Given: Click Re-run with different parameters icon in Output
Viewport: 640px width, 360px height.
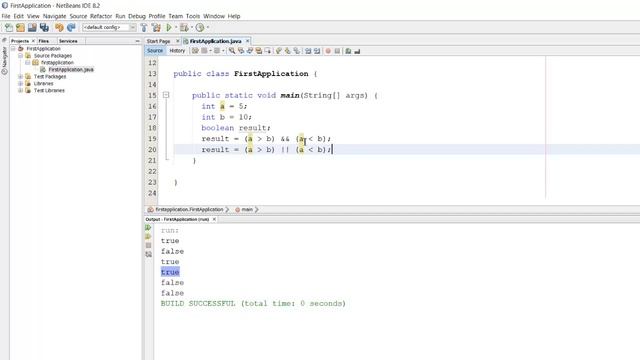Looking at the screenshot, I should pyautogui.click(x=148, y=237).
